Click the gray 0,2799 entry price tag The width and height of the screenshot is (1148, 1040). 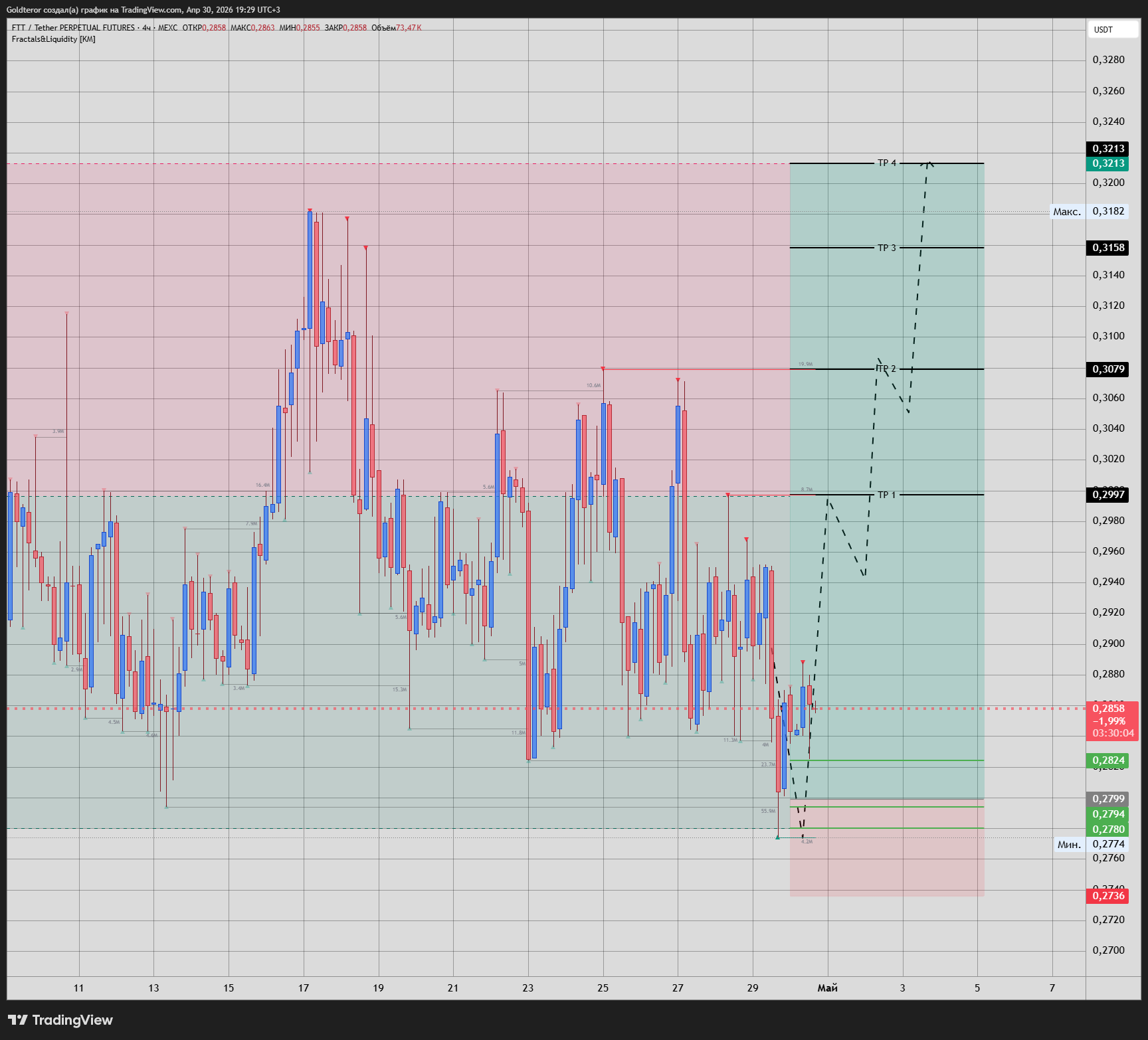[x=1107, y=799]
